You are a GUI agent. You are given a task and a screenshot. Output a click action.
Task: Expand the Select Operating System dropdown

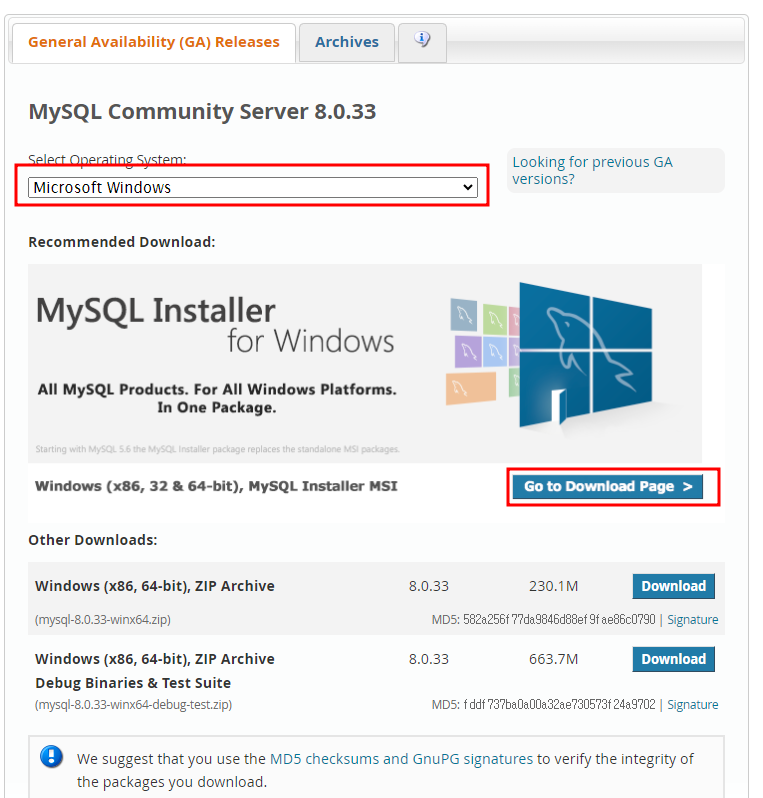[x=253, y=187]
